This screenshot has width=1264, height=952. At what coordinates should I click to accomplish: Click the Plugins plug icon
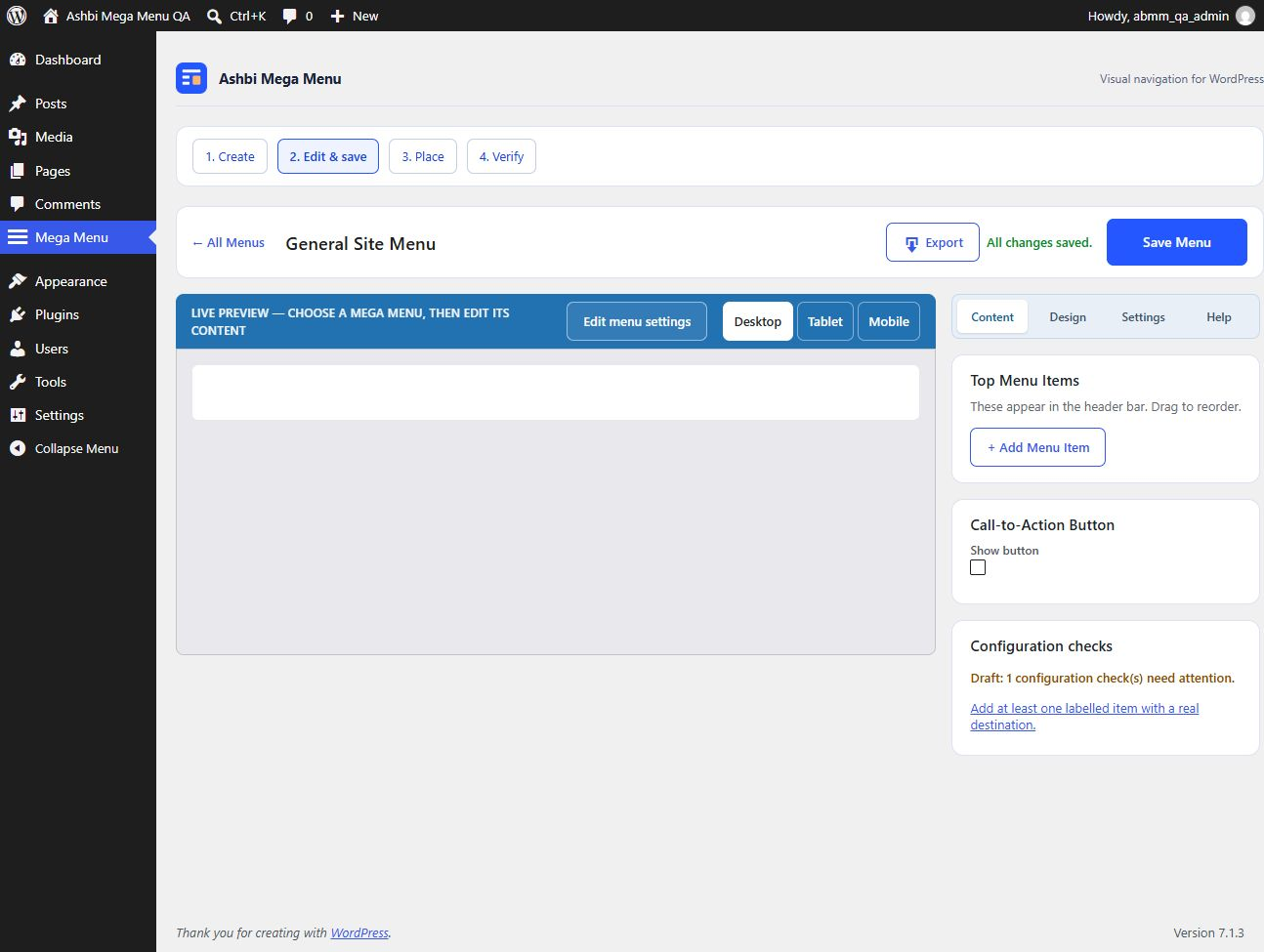tap(18, 314)
